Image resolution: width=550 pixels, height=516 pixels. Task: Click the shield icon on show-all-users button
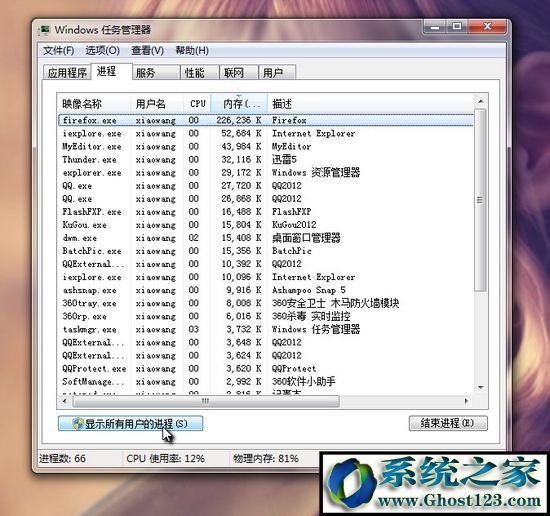coord(78,424)
